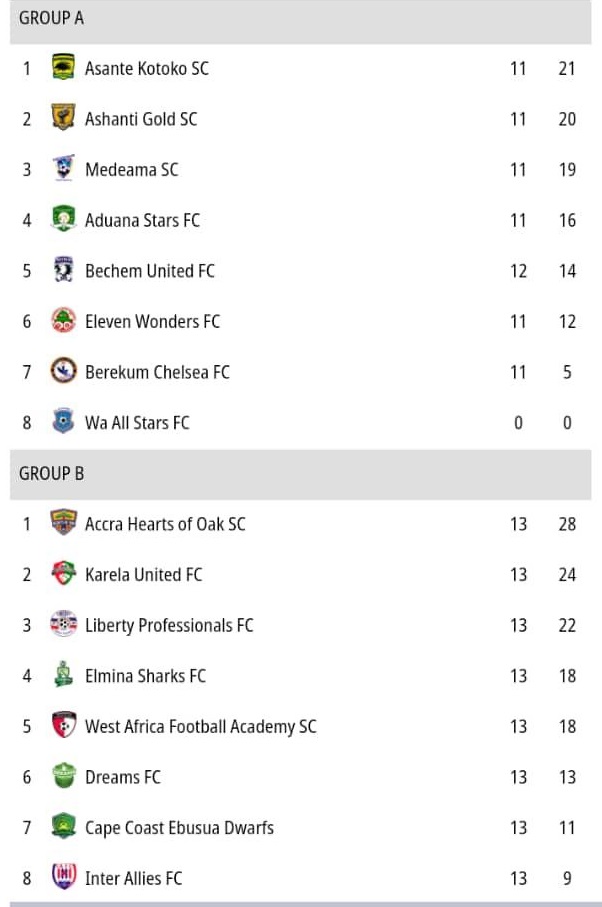Click Asante Kotoko's 21 points value
This screenshot has height=907, width=602.
click(567, 68)
